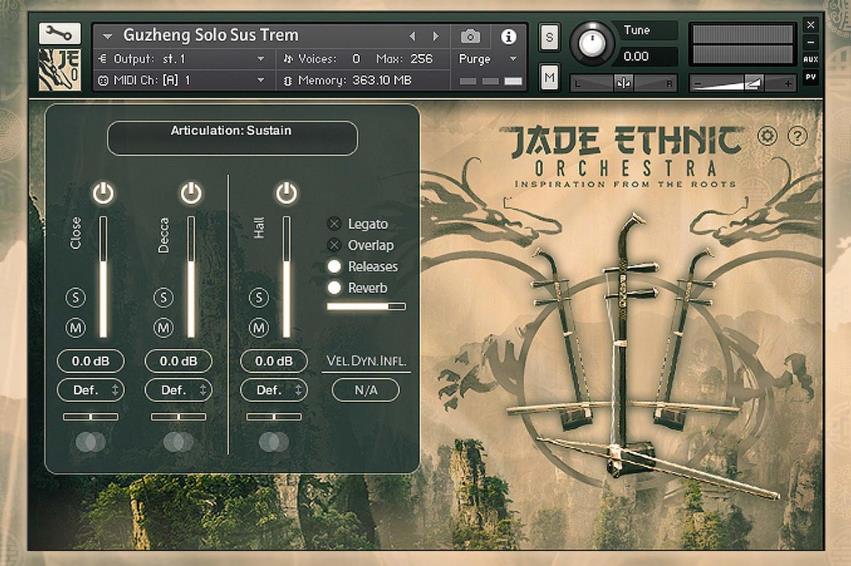Viewport: 851px width, 566px height.
Task: Solo the Decca mic channel
Action: point(163,297)
